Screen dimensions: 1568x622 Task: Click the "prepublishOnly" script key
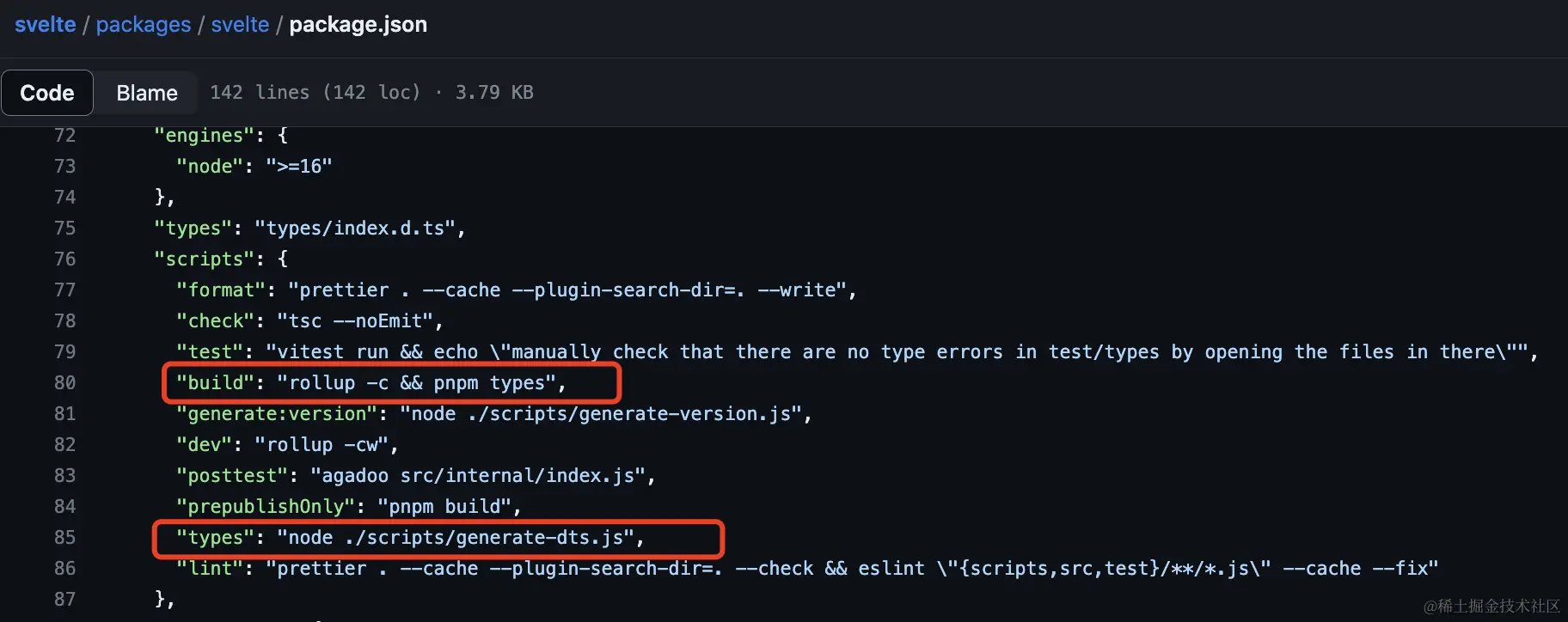pyautogui.click(x=266, y=507)
